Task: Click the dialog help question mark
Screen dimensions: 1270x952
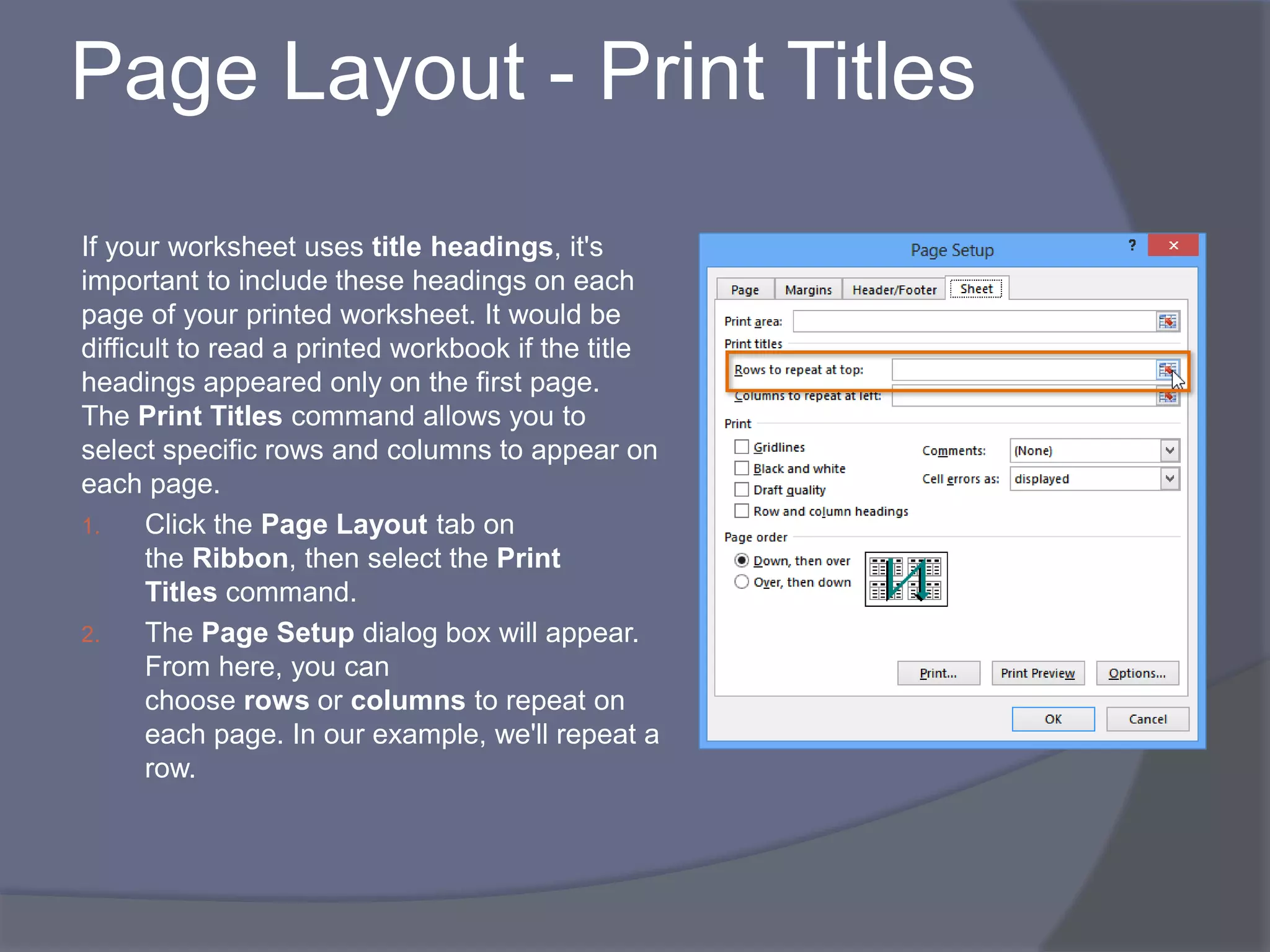Action: 1132,245
